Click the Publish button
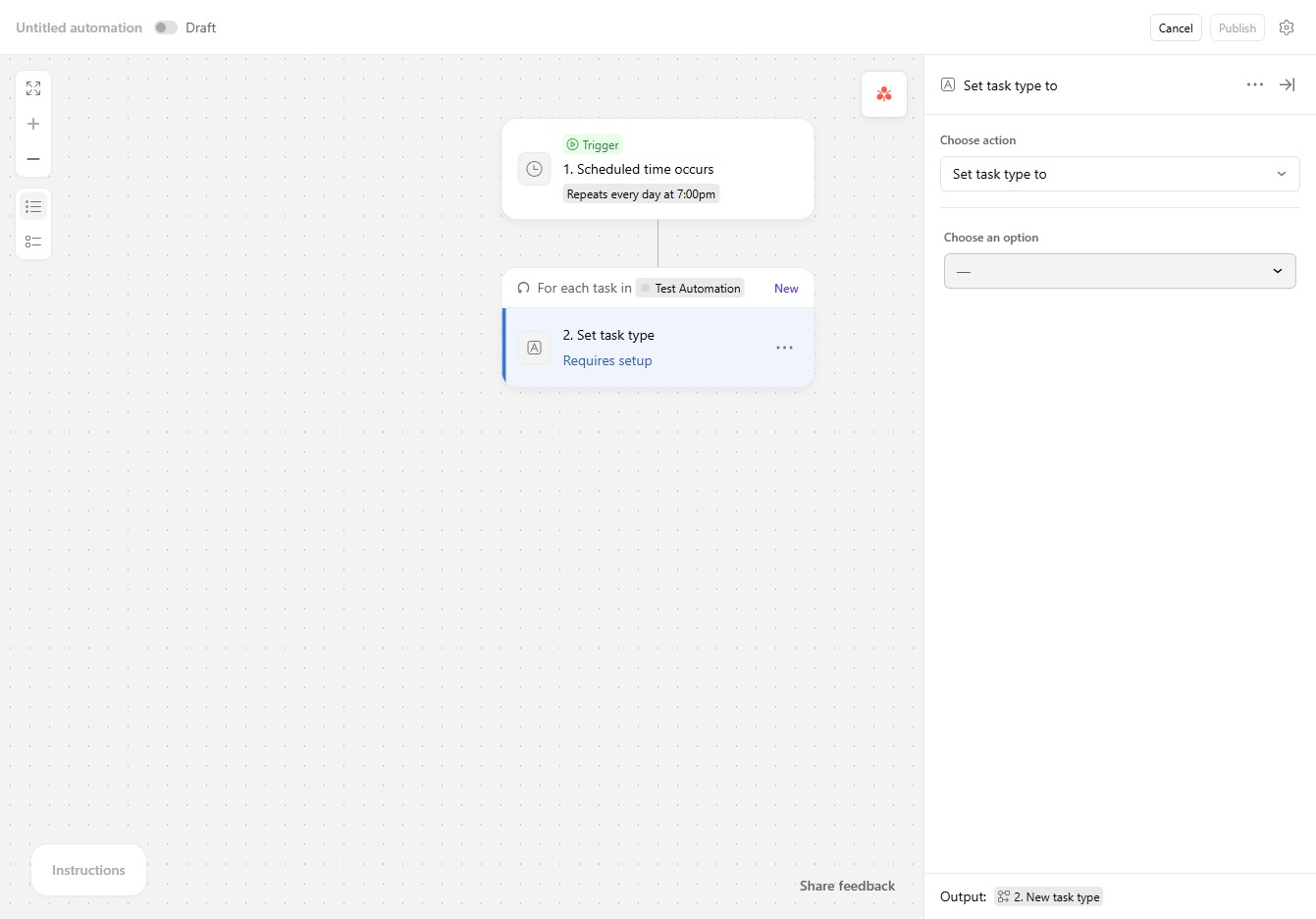 (1237, 27)
